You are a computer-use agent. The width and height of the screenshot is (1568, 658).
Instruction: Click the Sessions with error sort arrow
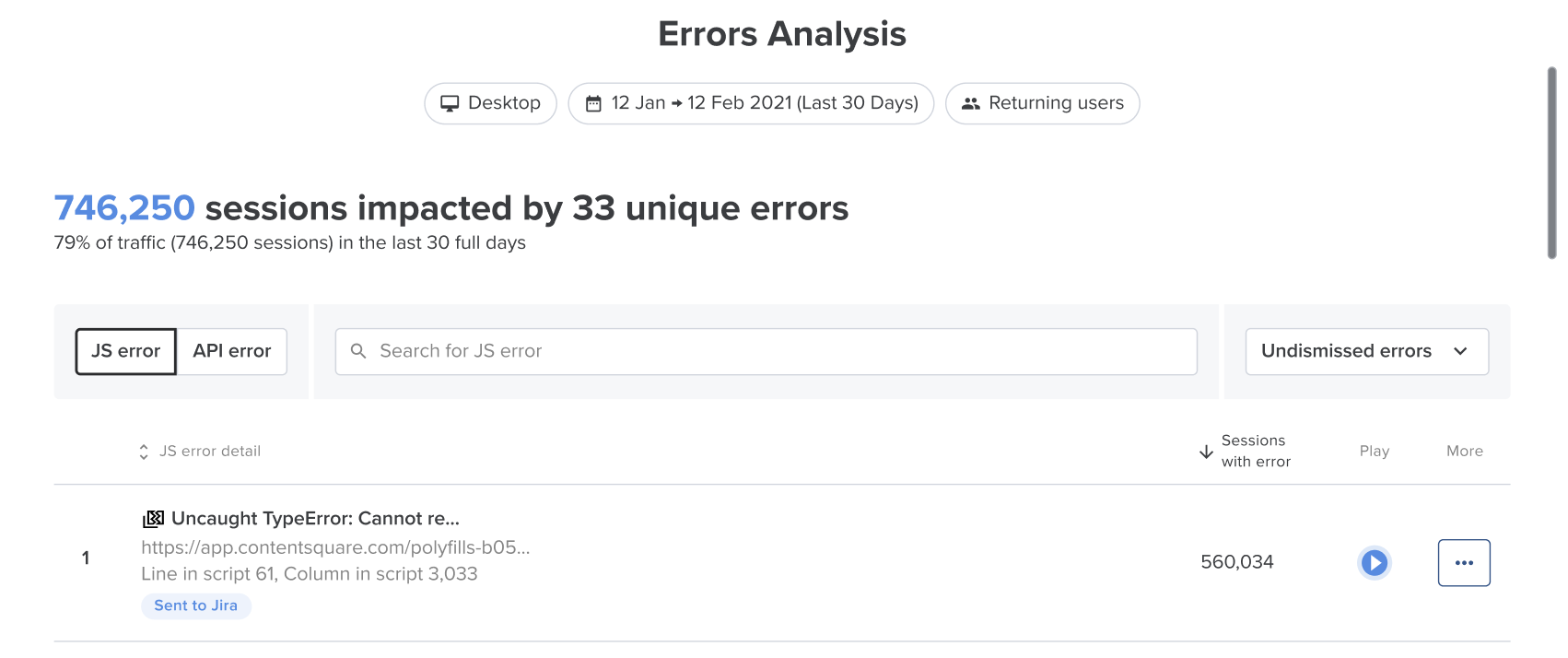coord(1206,452)
